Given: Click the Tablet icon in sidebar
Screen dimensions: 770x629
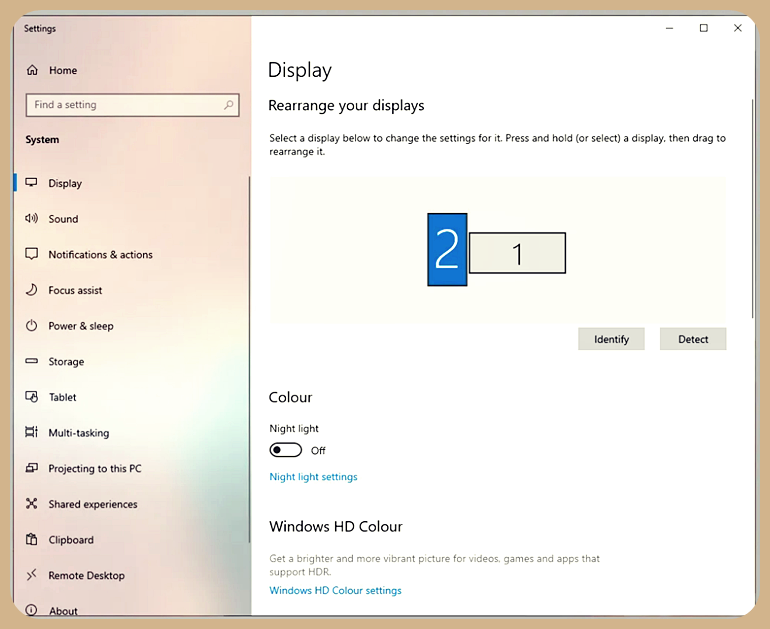Looking at the screenshot, I should [31, 397].
